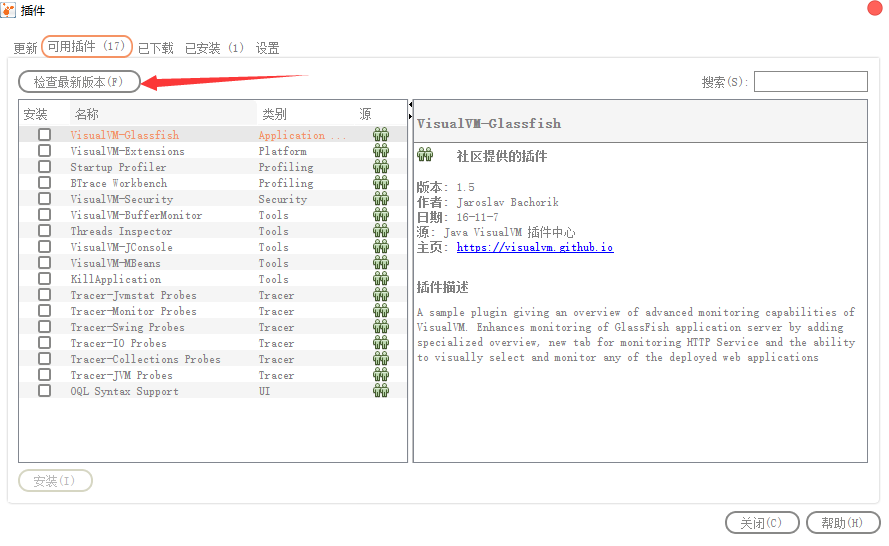Check the VisualVM-Extensions install checkbox

(44, 150)
